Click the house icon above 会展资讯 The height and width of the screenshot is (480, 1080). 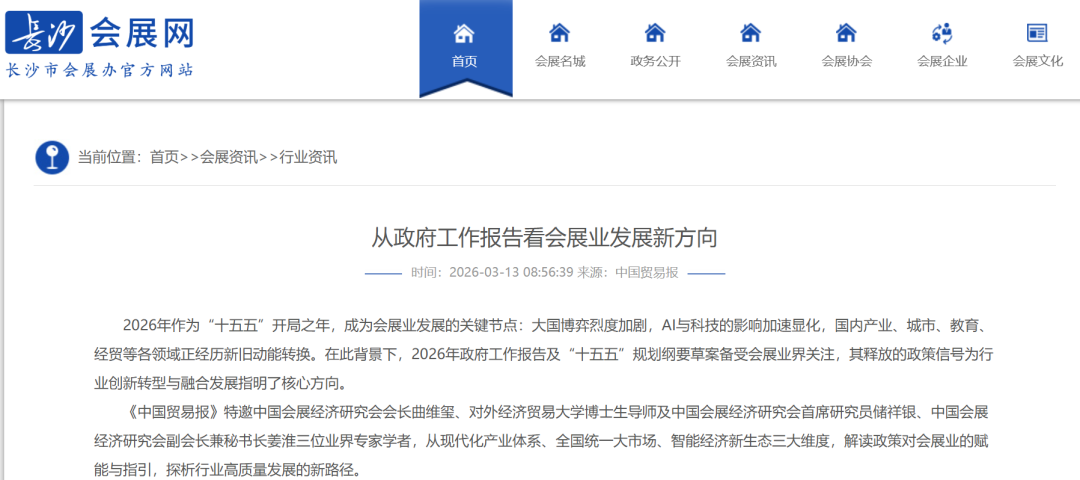point(751,32)
